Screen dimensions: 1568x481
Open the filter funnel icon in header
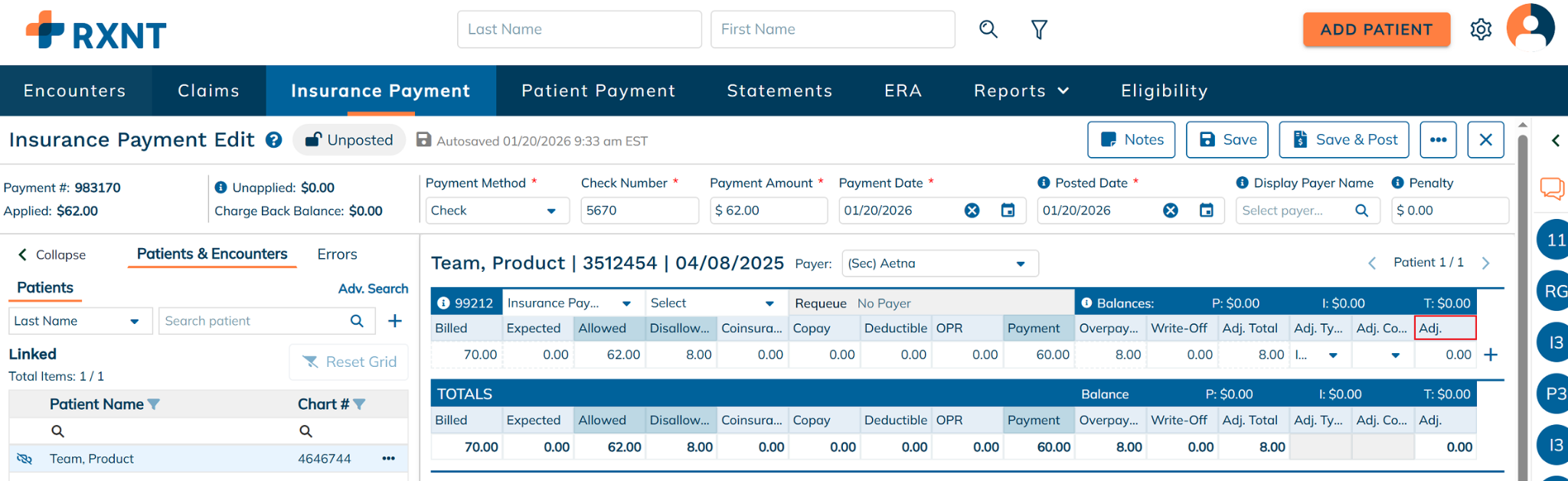tap(1039, 30)
